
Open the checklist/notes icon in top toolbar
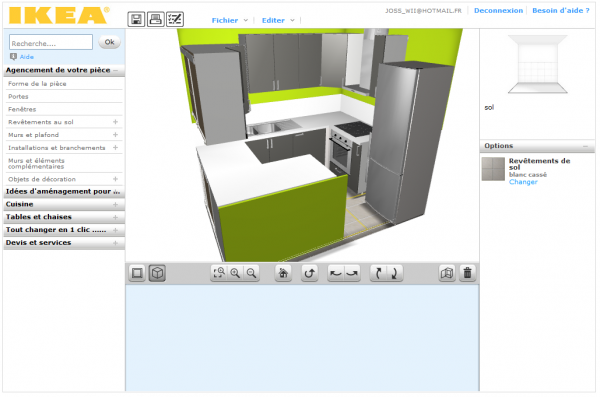(x=175, y=19)
